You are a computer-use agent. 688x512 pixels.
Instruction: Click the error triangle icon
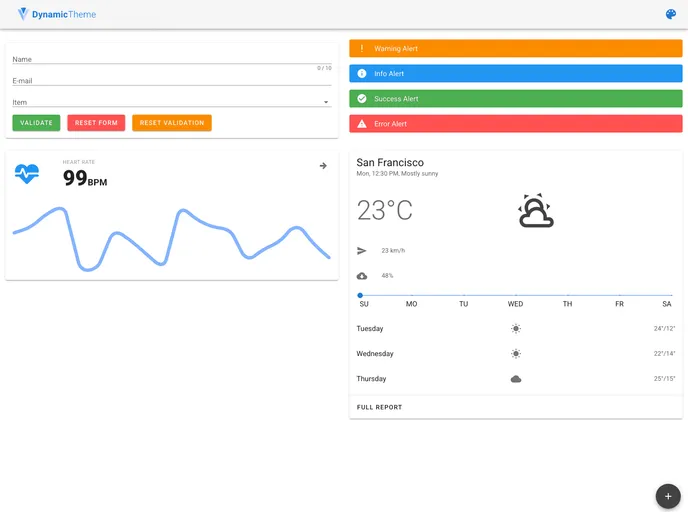tap(362, 124)
